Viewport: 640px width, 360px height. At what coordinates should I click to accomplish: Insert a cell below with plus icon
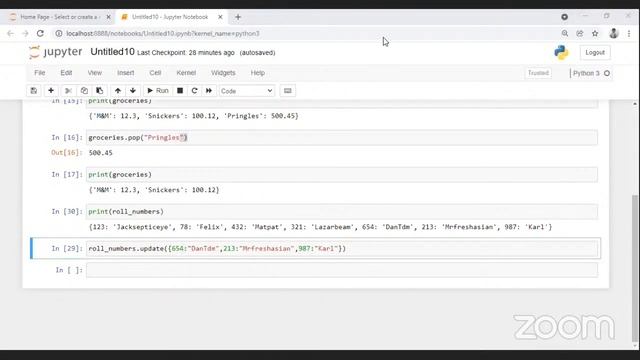click(x=51, y=91)
